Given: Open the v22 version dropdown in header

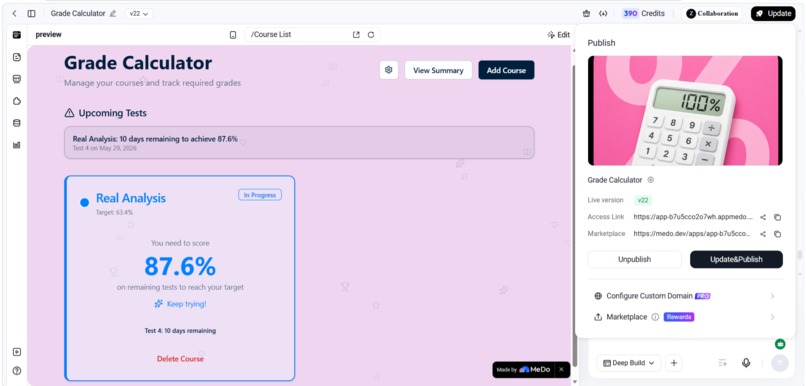Looking at the screenshot, I should pyautogui.click(x=139, y=14).
